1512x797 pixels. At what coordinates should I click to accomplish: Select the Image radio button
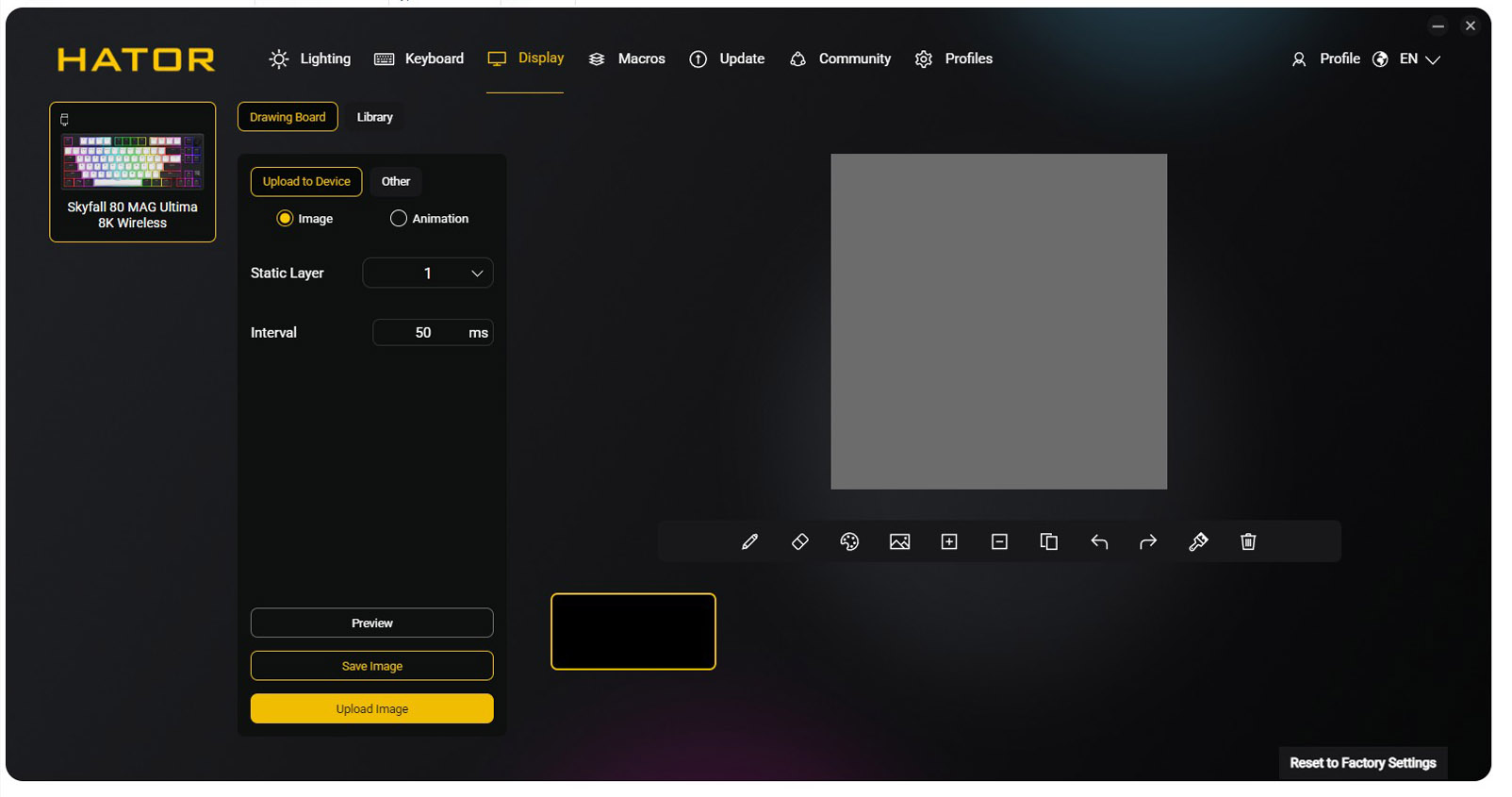pyautogui.click(x=285, y=219)
